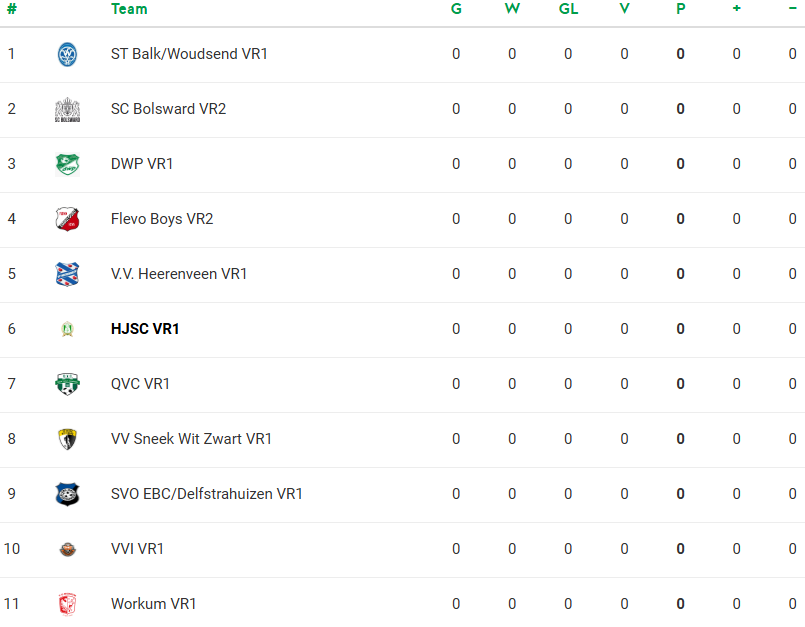Image resolution: width=805 pixels, height=627 pixels.
Task: Open the HJSC club emblem
Action: point(67,329)
